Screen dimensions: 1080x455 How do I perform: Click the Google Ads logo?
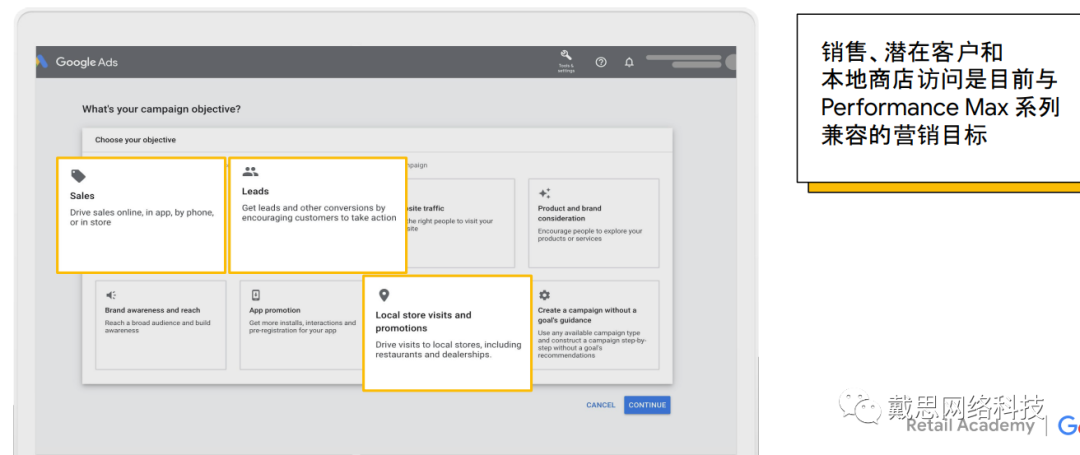77,62
